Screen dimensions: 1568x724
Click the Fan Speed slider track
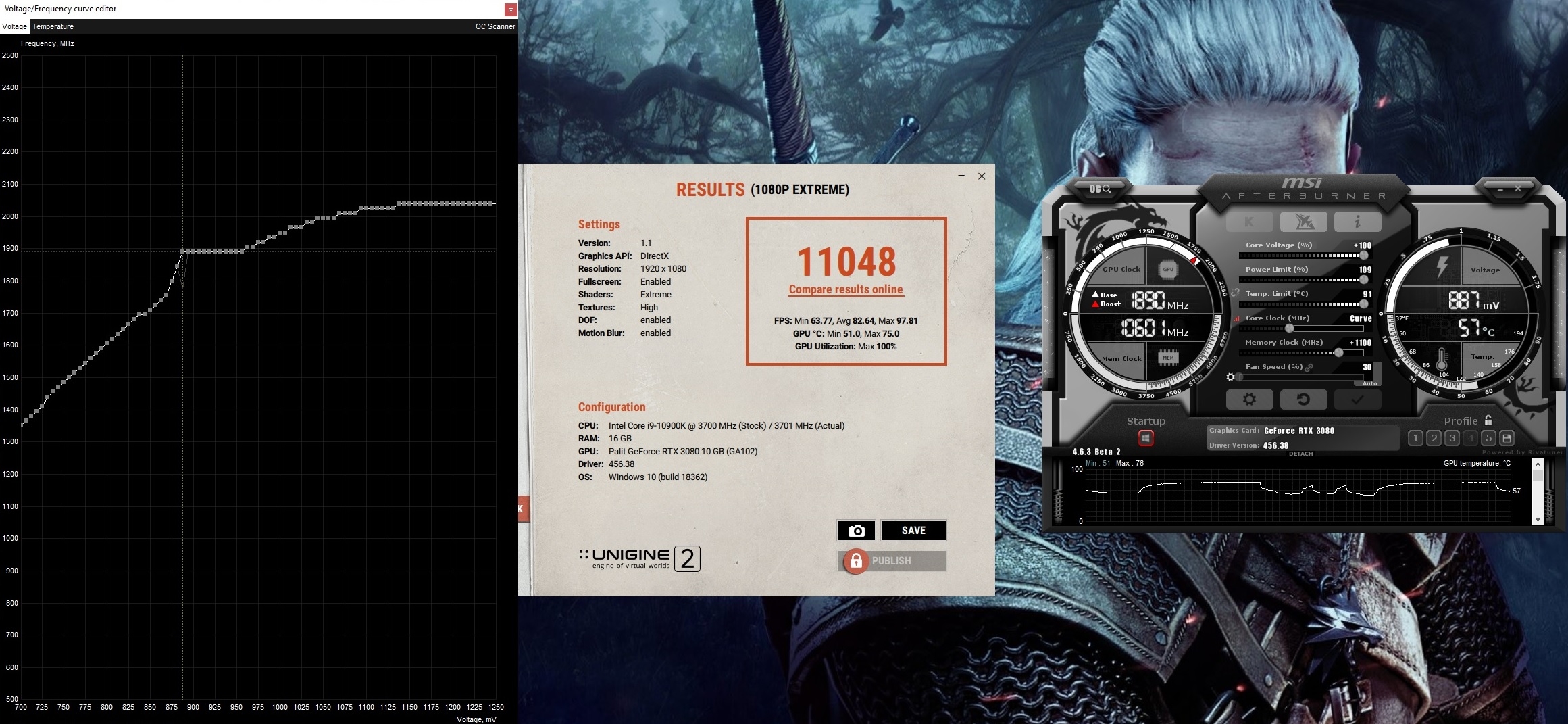[x=1301, y=377]
